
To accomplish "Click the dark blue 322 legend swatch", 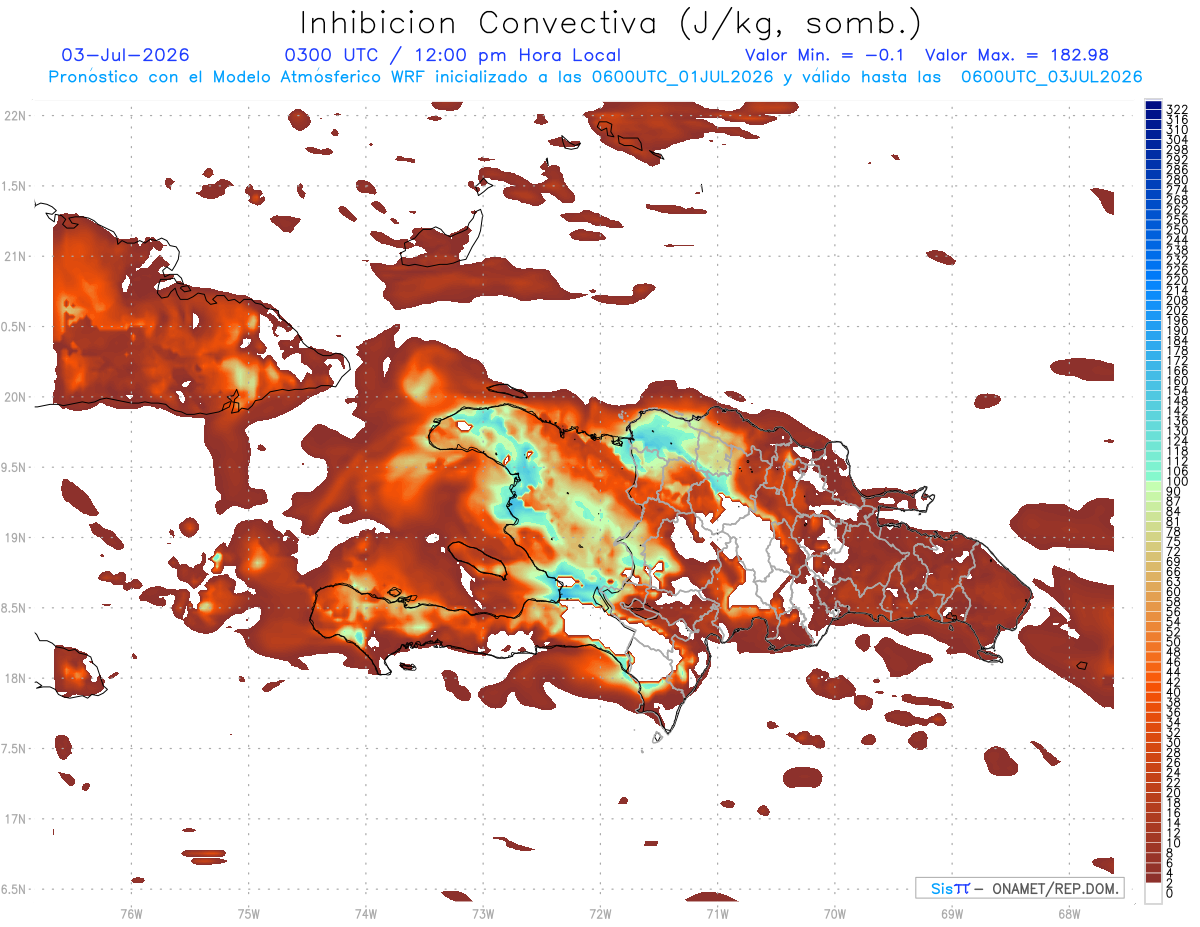I will point(1153,106).
